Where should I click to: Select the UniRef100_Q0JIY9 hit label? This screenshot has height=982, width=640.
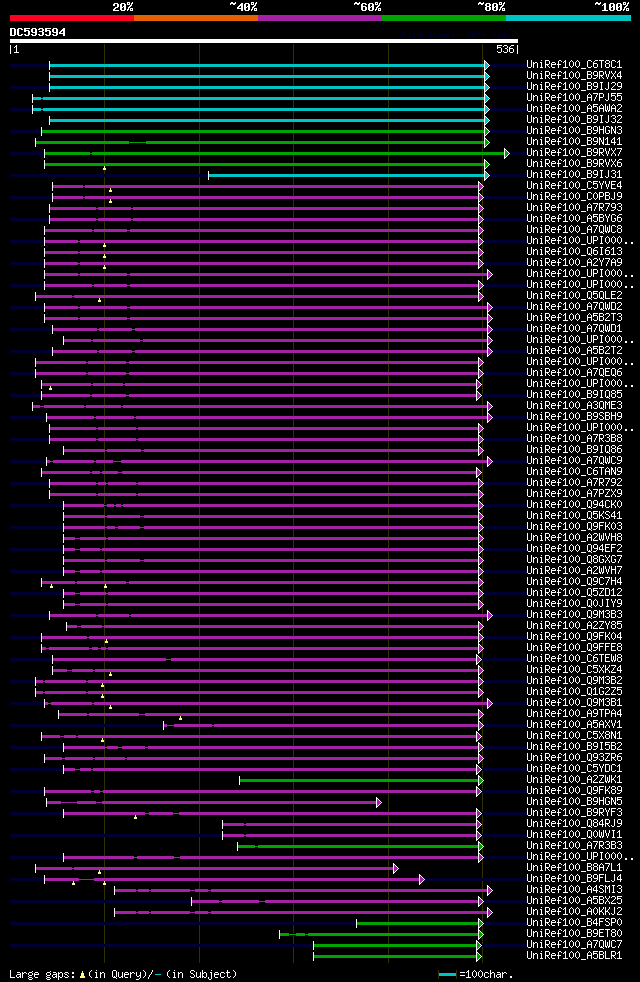pos(574,604)
